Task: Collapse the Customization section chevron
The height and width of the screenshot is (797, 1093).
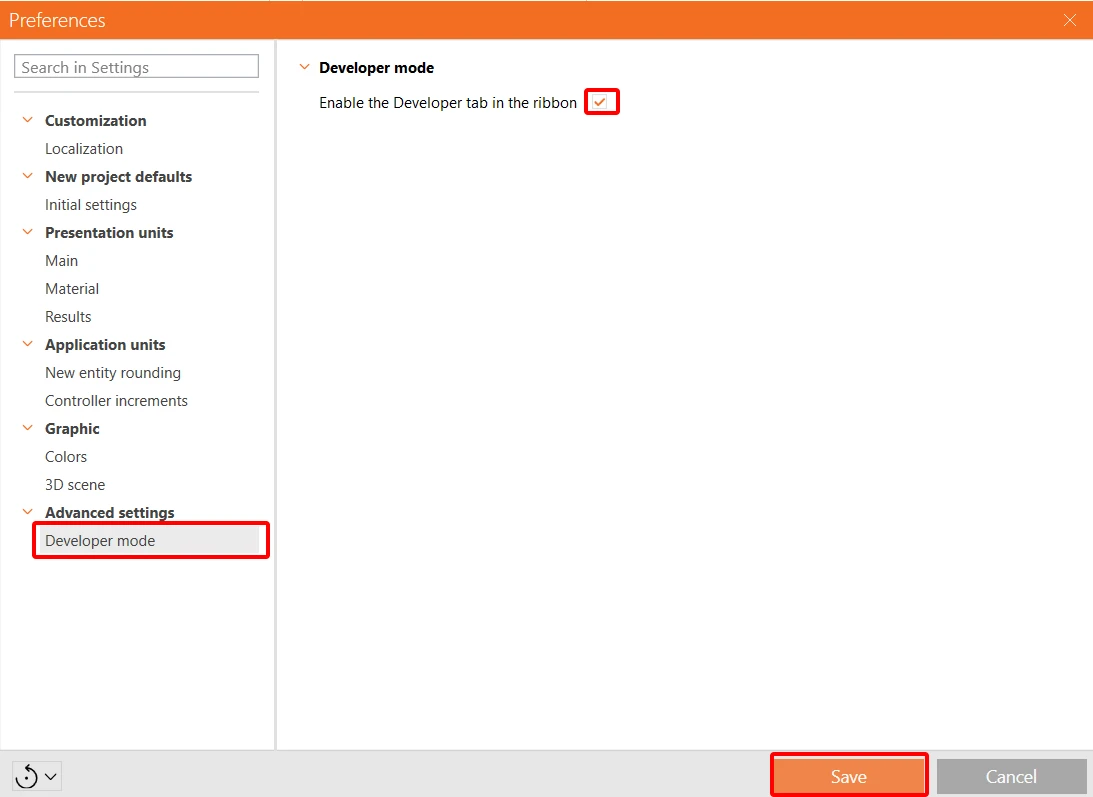Action: (28, 120)
